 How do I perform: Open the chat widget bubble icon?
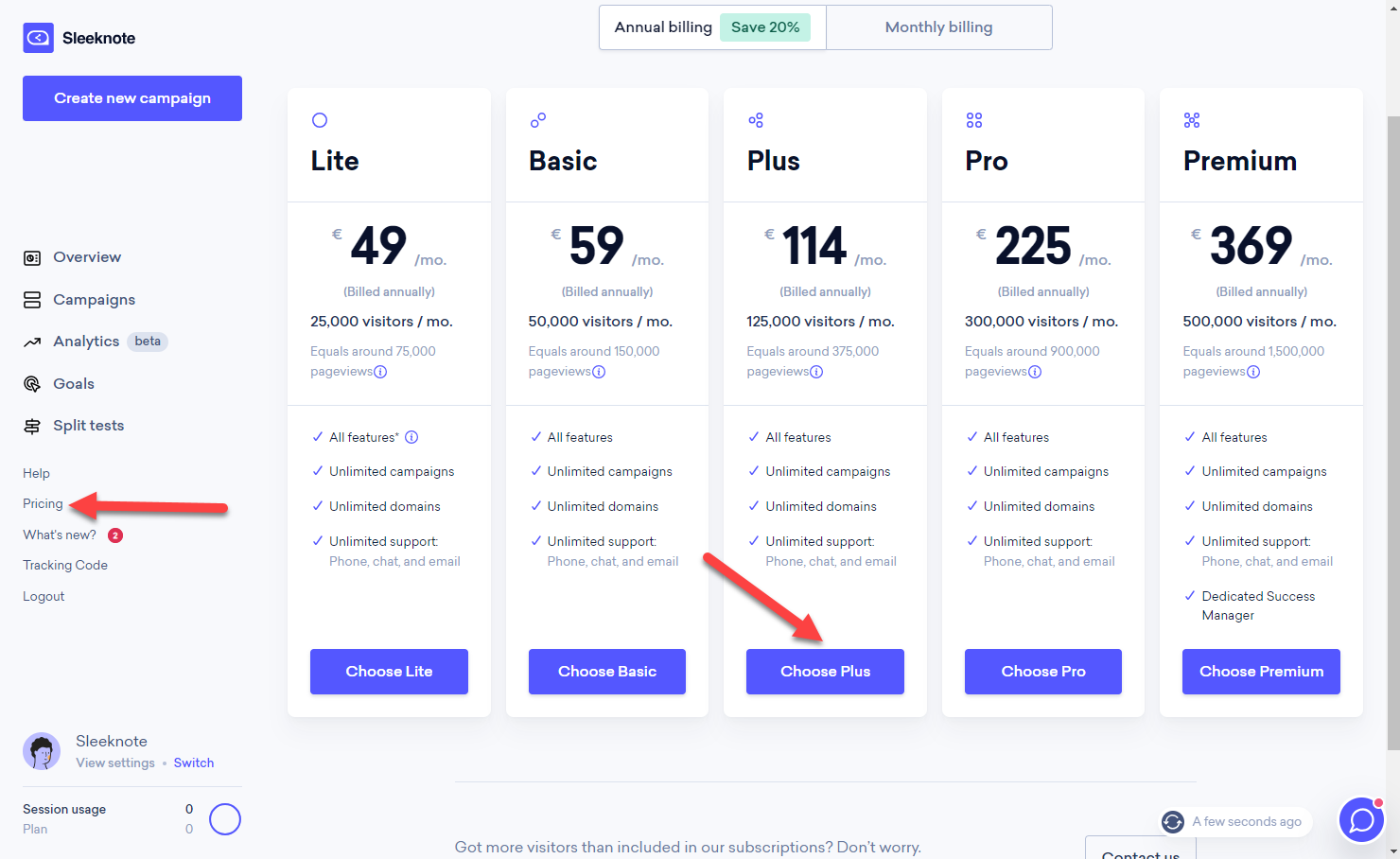pos(1361,819)
